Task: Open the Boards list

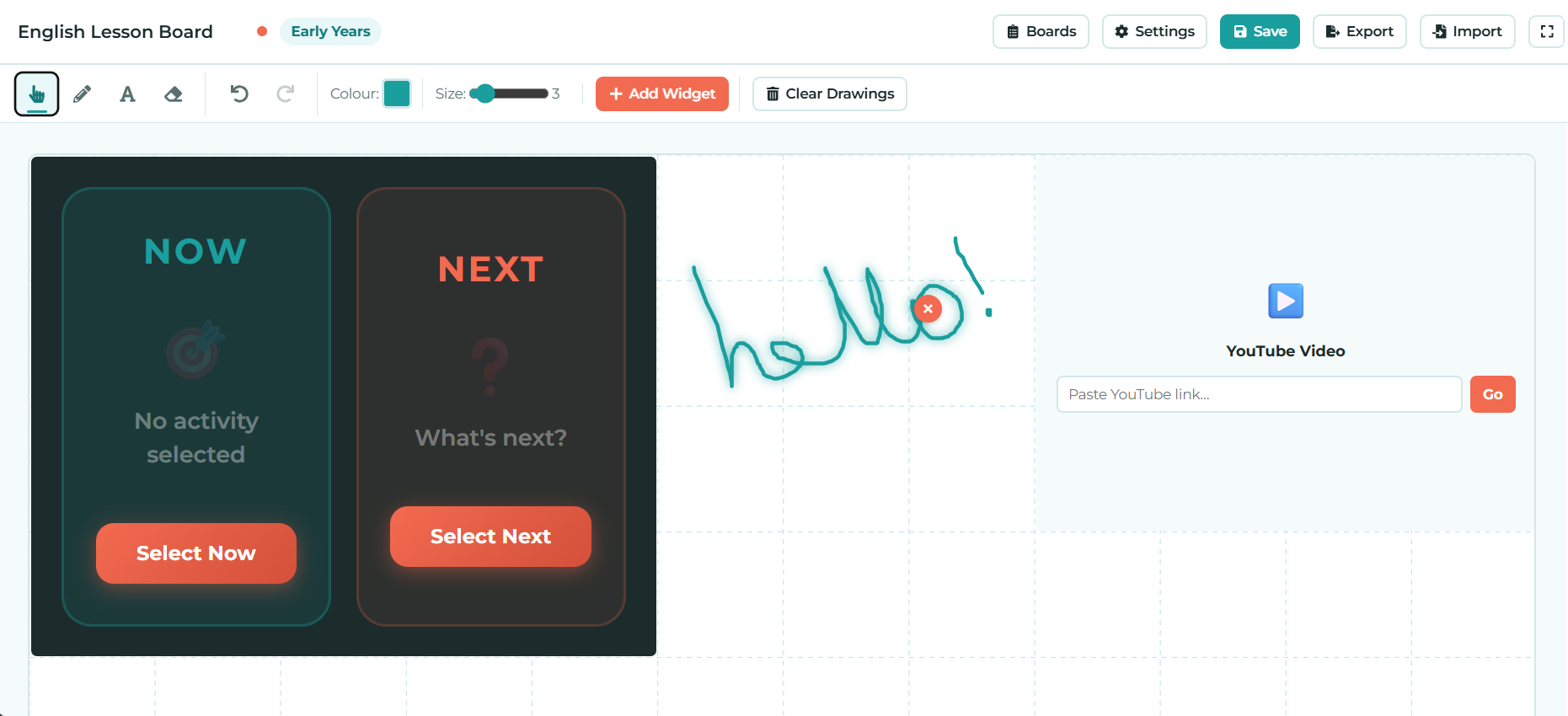Action: (x=1041, y=31)
